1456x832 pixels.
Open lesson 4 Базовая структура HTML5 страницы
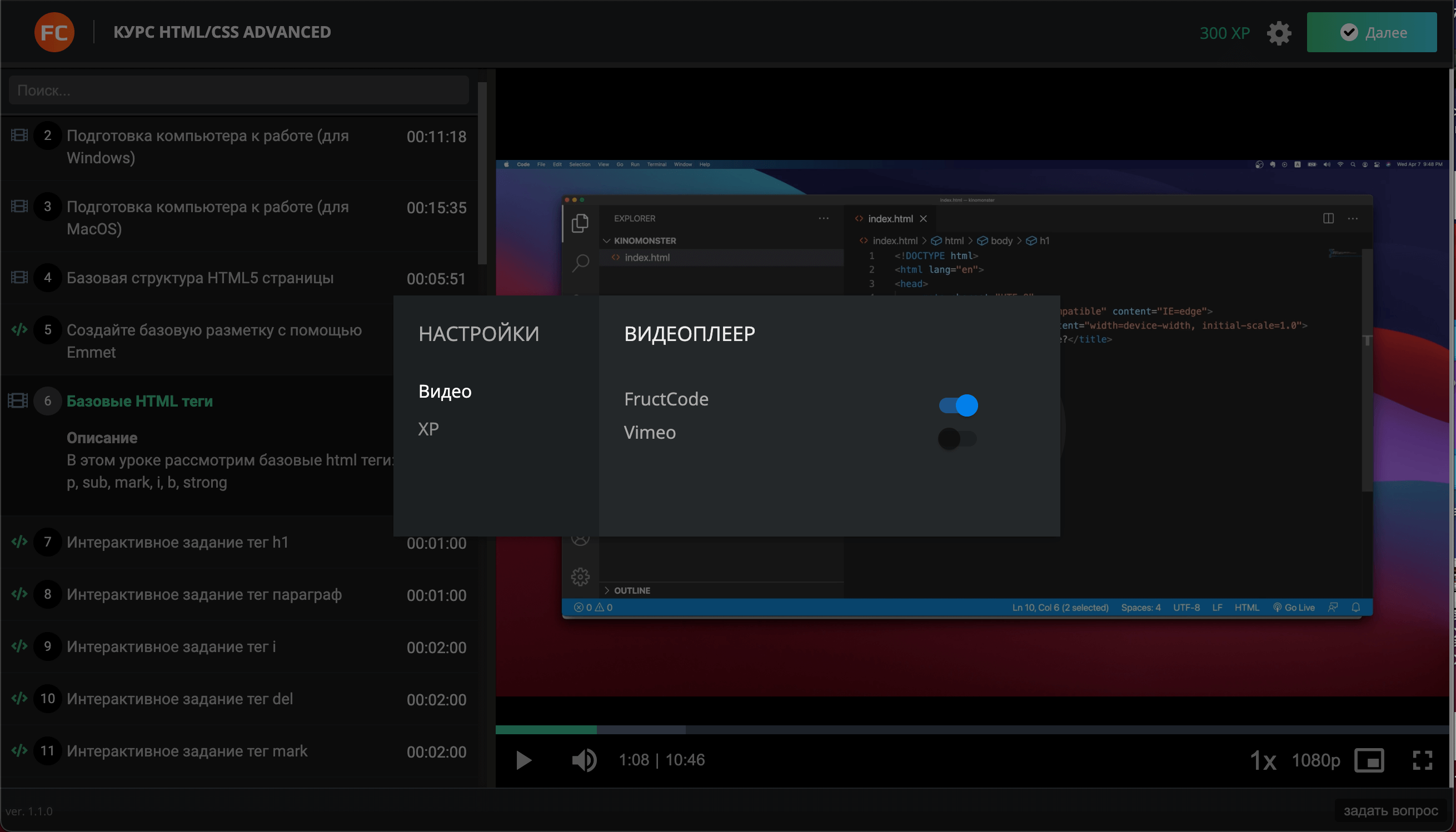(240, 278)
